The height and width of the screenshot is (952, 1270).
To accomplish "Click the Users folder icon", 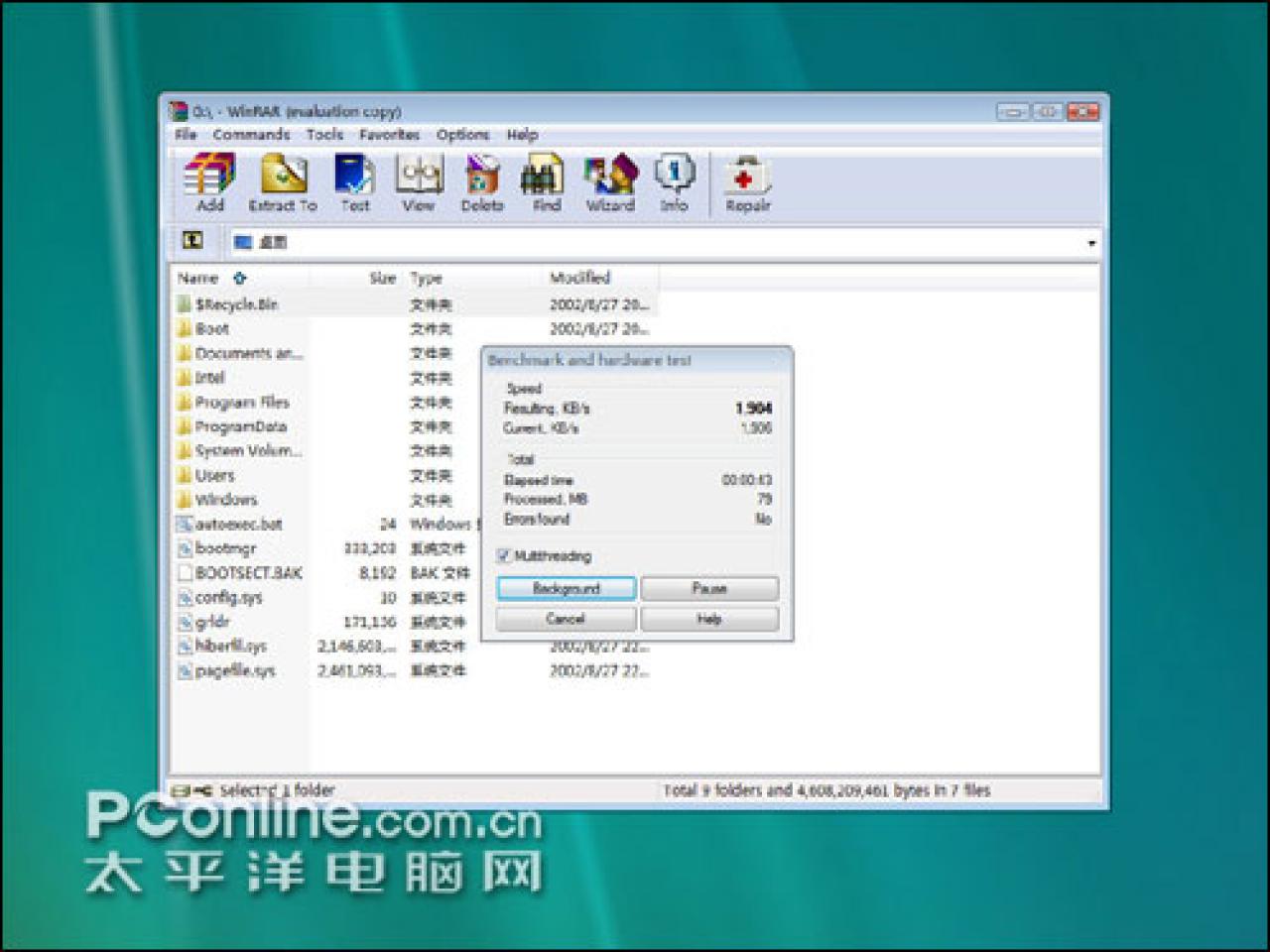I will tap(185, 475).
